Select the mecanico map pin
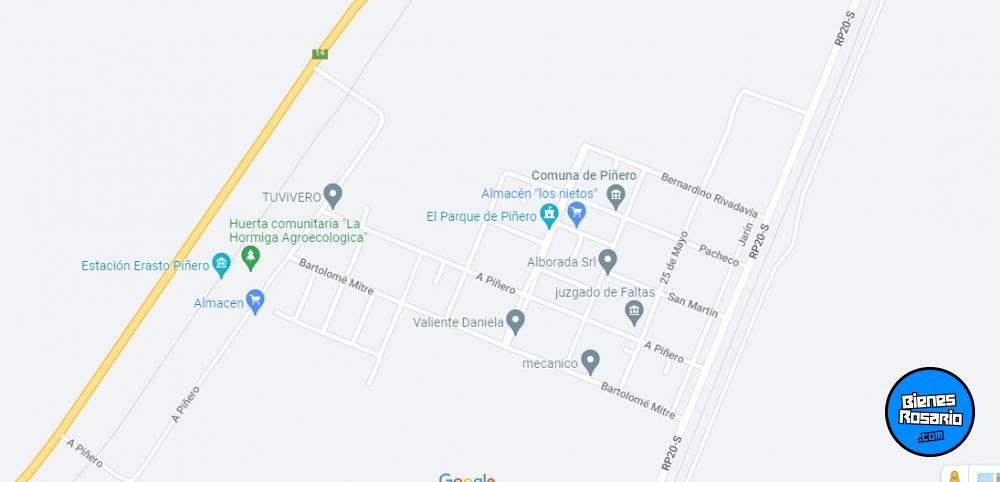The height and width of the screenshot is (482, 1000). 591,362
